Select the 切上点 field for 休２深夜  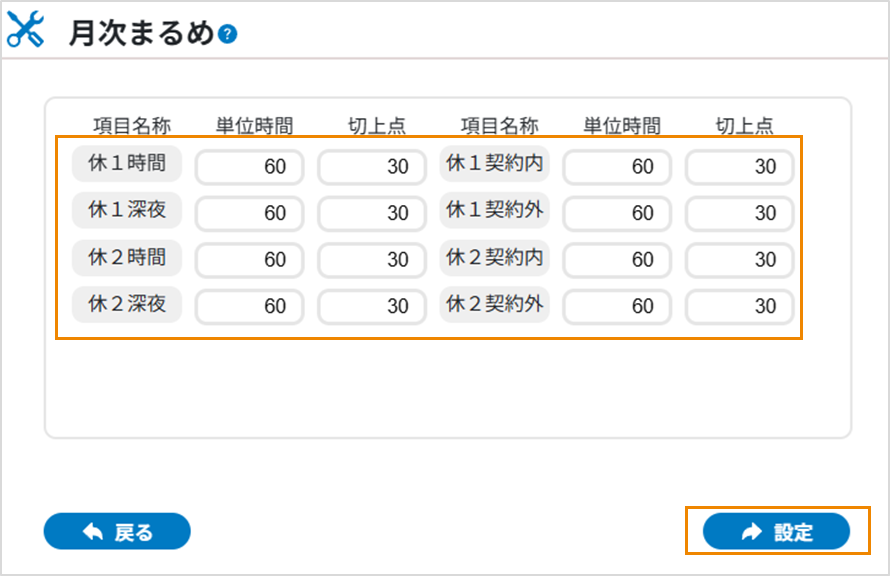[x=371, y=306]
